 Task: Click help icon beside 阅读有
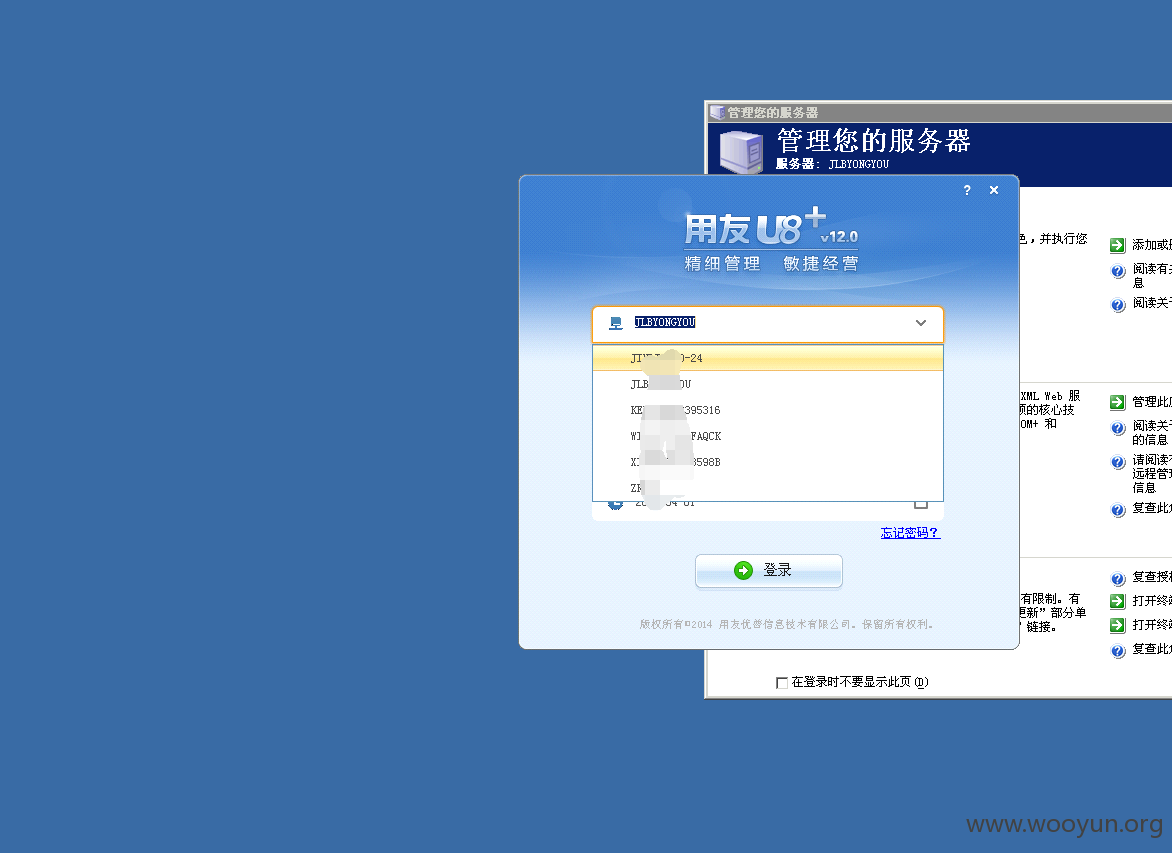point(1117,271)
